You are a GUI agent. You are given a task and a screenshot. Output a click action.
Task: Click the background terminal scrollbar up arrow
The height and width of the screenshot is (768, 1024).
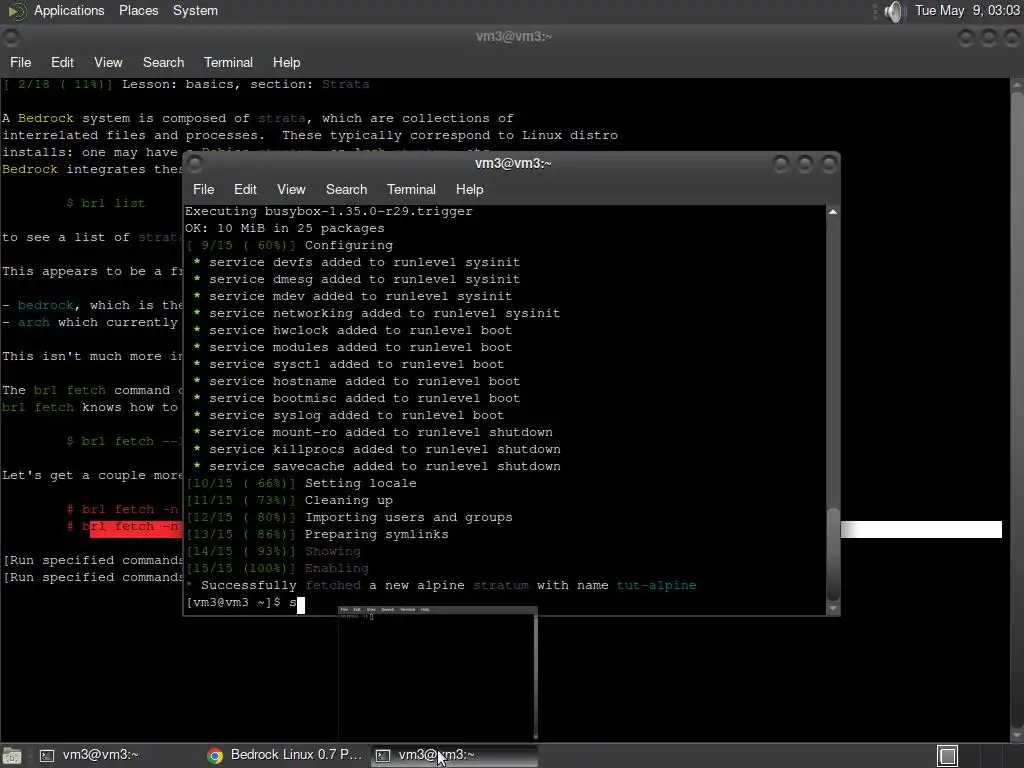click(x=1017, y=85)
